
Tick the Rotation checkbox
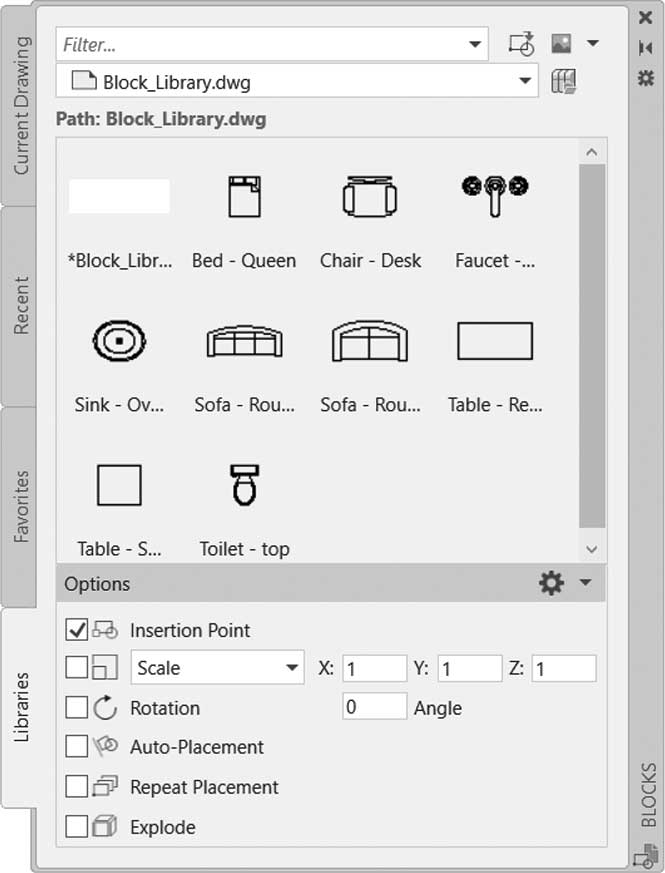pyautogui.click(x=76, y=708)
